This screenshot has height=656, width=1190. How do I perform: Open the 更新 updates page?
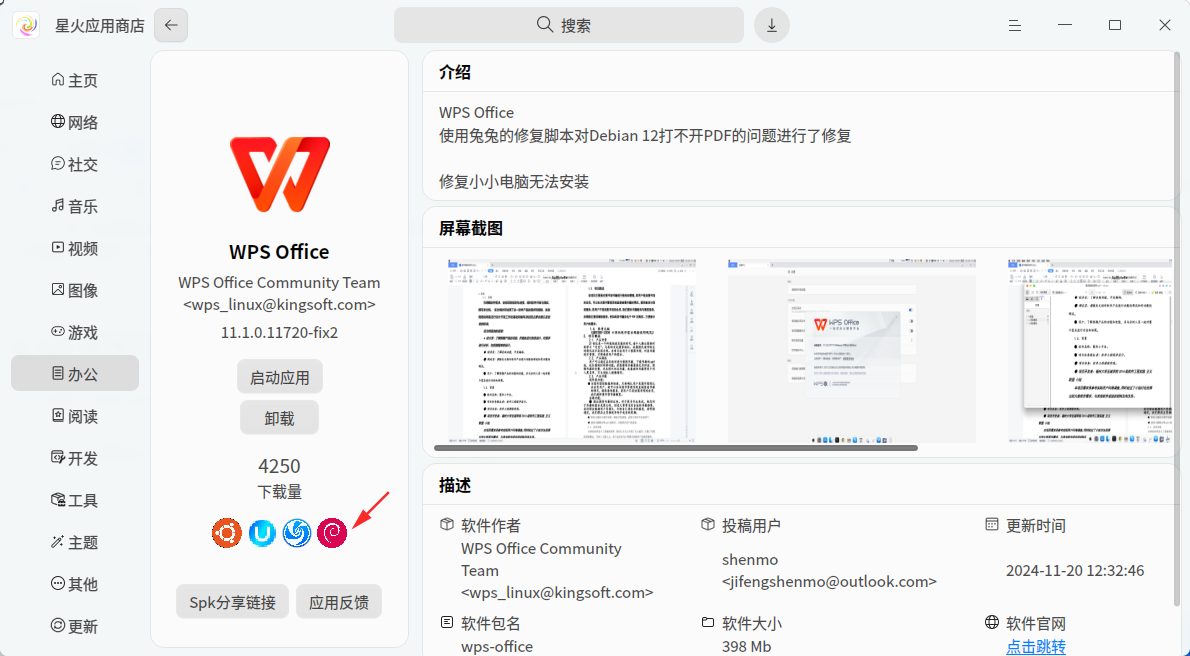coord(74,626)
